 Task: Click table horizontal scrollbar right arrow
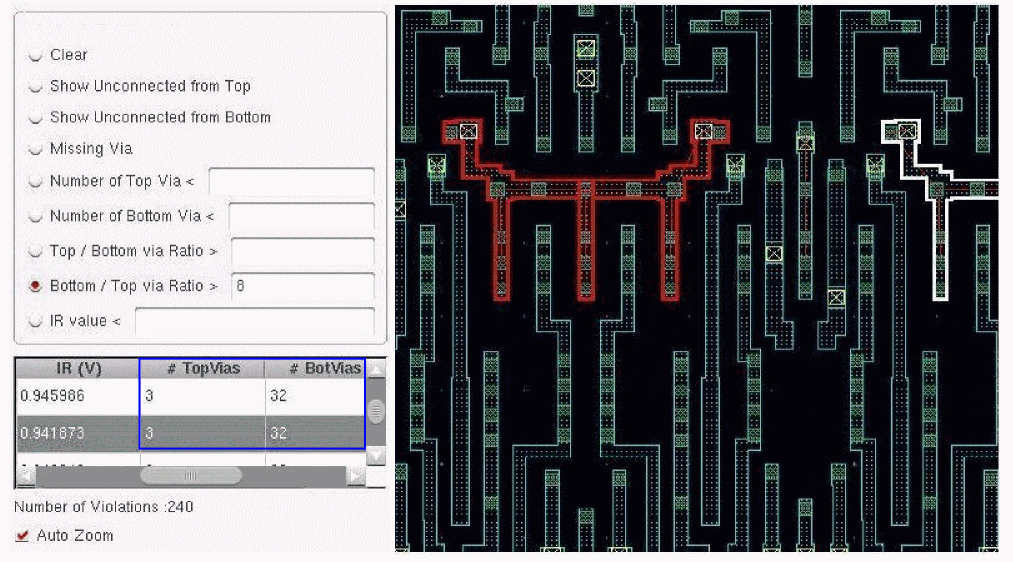click(356, 477)
